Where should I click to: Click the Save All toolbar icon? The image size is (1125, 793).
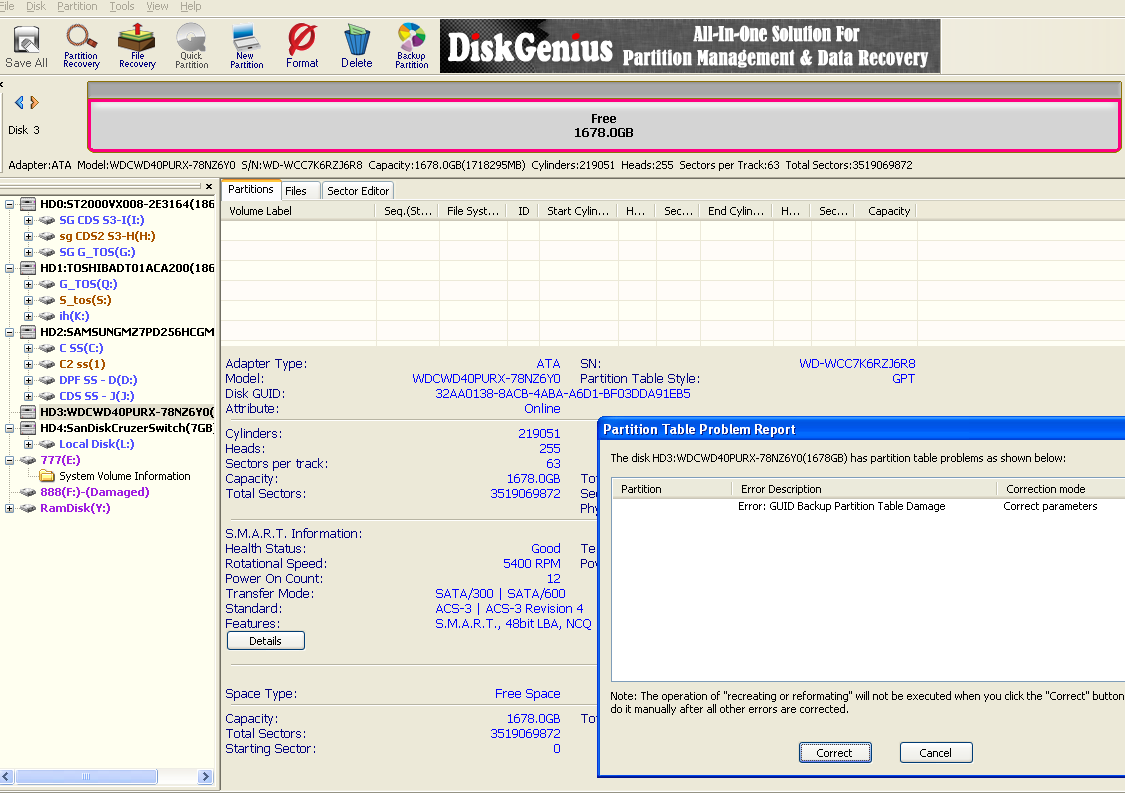[26, 46]
